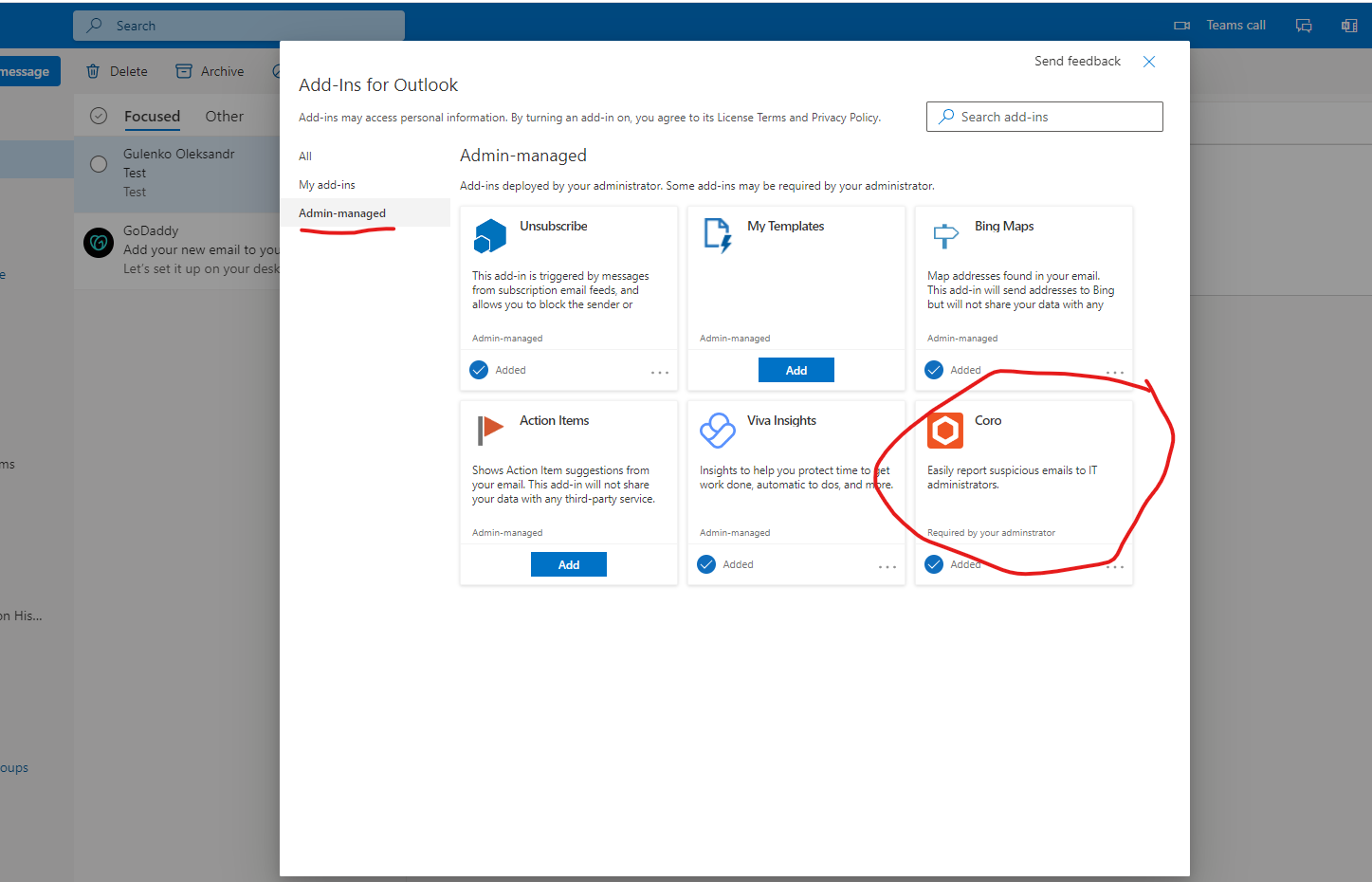This screenshot has height=882, width=1372.
Task: Open more options for the Unsubscribe add-in
Action: (x=660, y=373)
